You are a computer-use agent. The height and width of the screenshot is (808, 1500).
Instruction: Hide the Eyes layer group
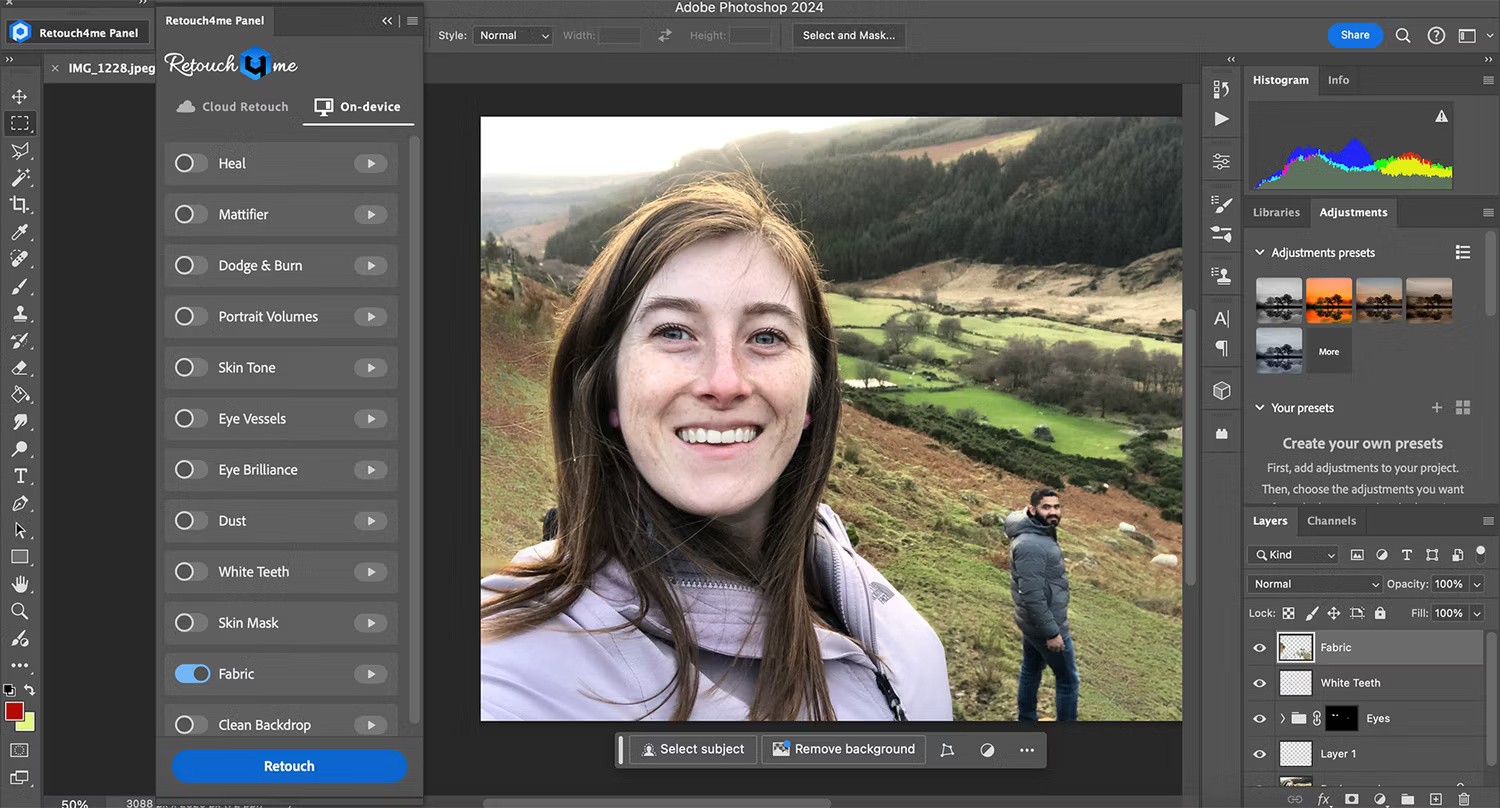point(1259,718)
